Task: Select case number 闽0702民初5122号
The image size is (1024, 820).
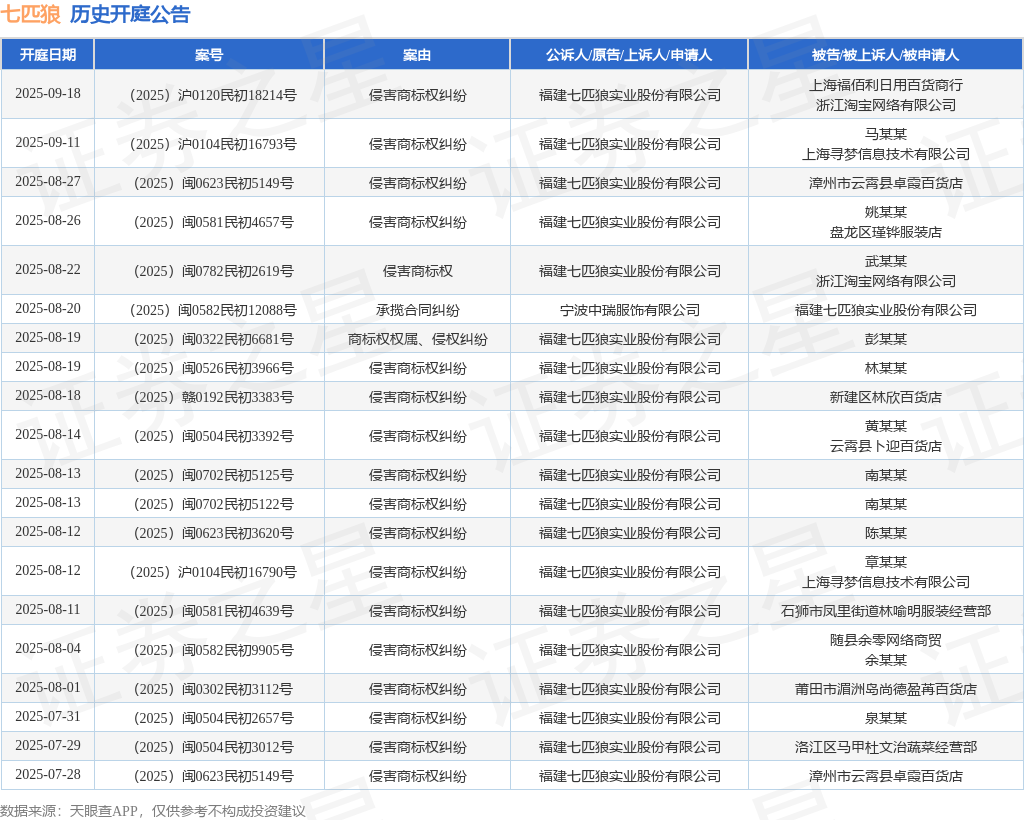Action: click(x=213, y=505)
